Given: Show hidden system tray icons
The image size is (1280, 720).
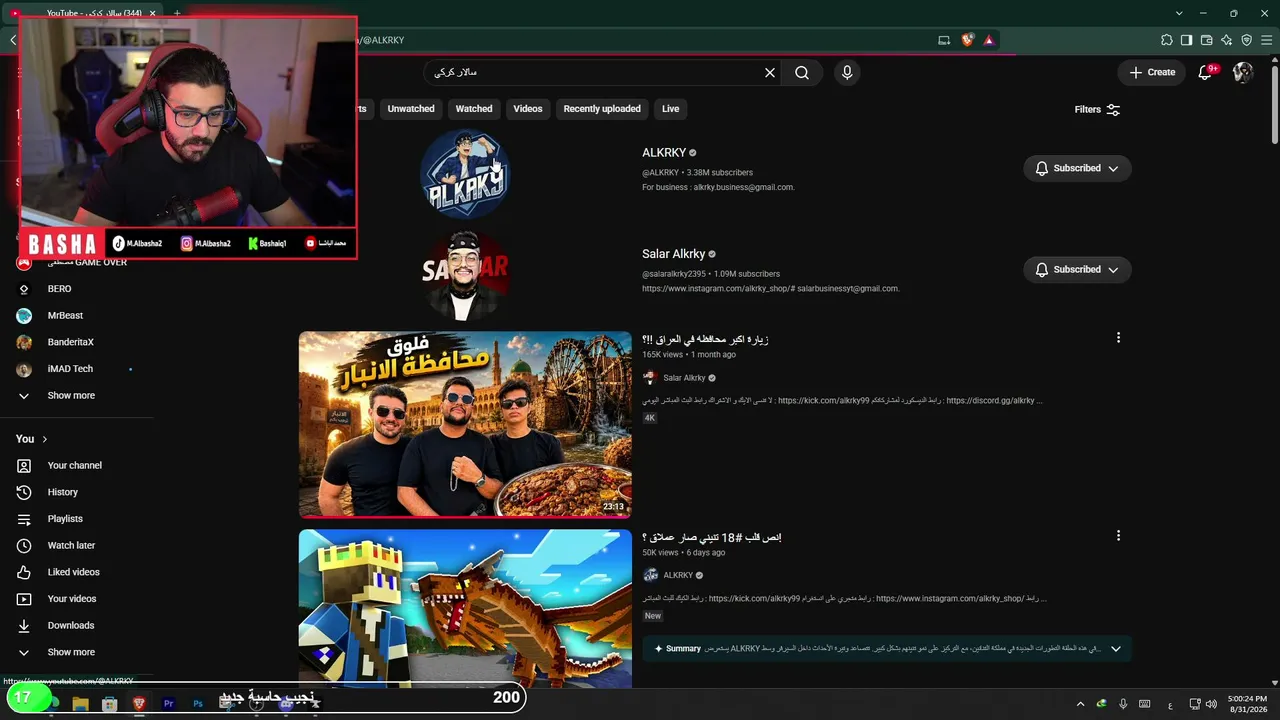Looking at the screenshot, I should [x=1080, y=704].
